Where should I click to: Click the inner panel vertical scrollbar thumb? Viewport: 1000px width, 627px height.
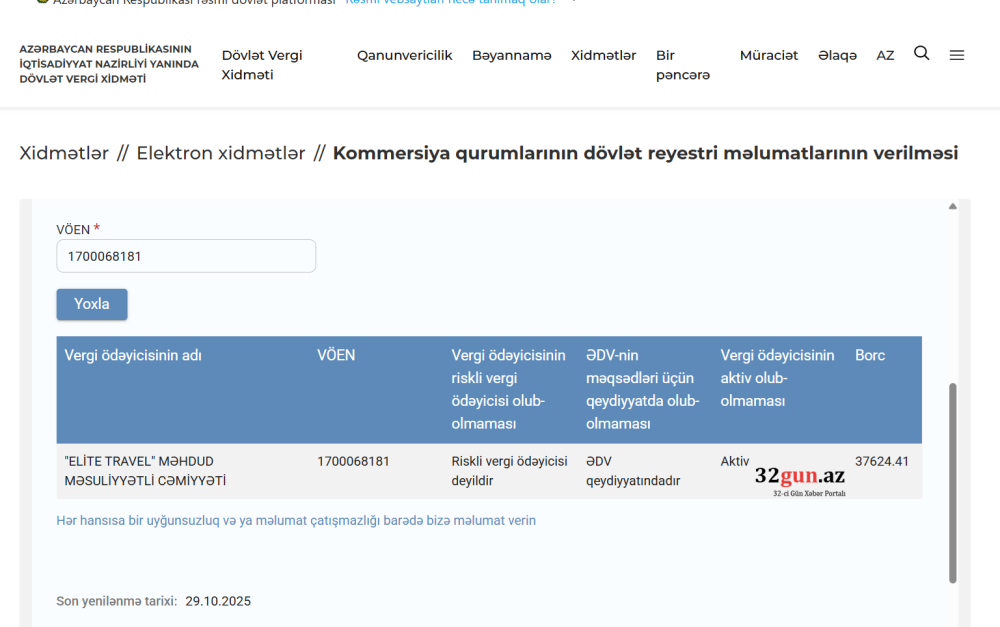tap(952, 480)
